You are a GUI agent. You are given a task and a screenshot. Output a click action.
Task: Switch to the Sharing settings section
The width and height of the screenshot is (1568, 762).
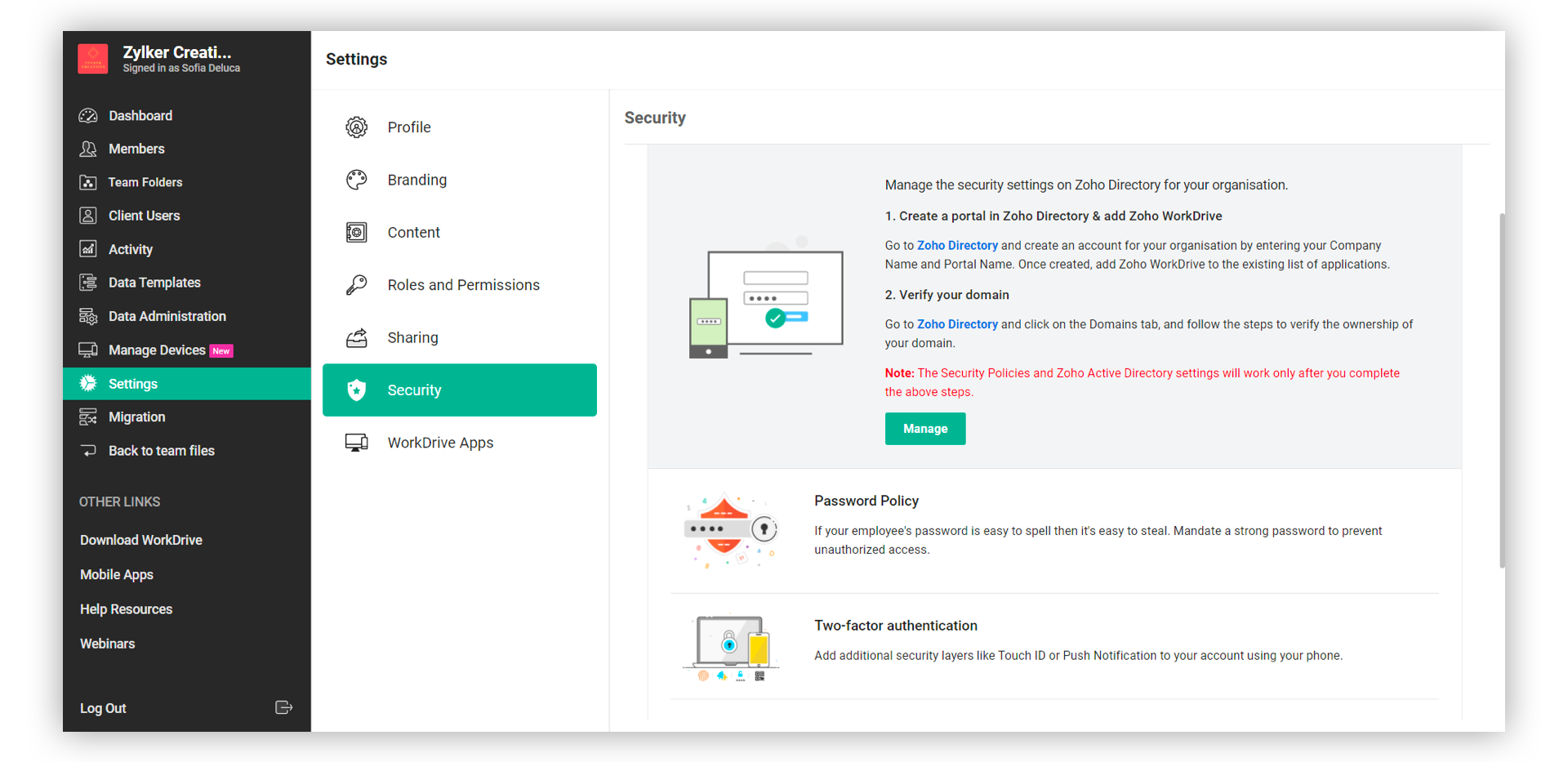click(412, 338)
